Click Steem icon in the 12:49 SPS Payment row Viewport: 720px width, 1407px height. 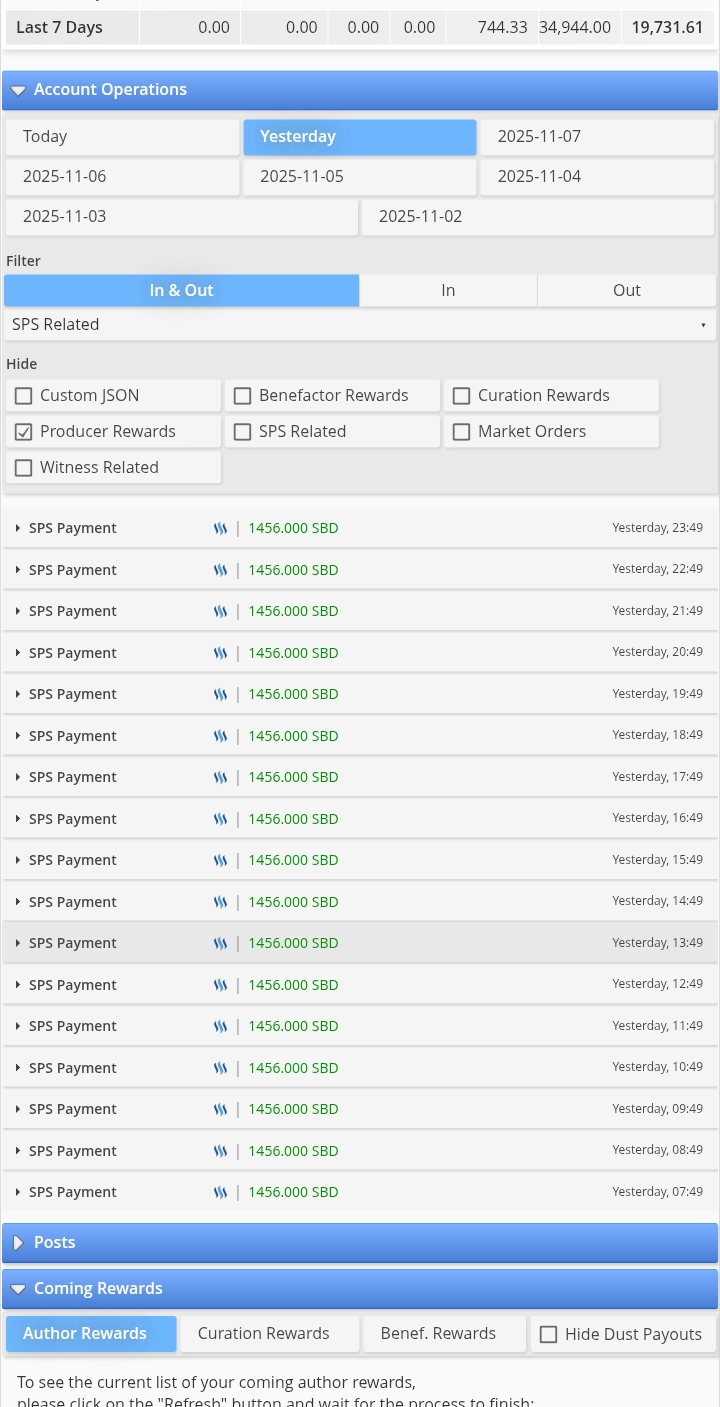click(220, 985)
